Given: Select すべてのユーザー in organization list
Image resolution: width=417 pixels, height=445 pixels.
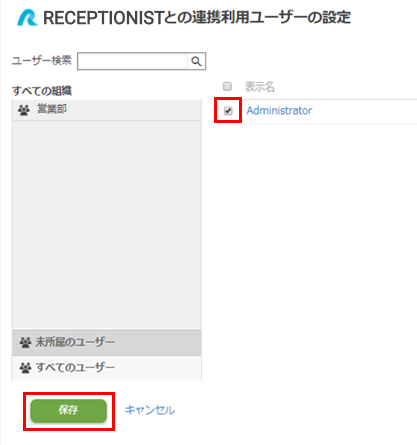Looking at the screenshot, I should [x=107, y=368].
